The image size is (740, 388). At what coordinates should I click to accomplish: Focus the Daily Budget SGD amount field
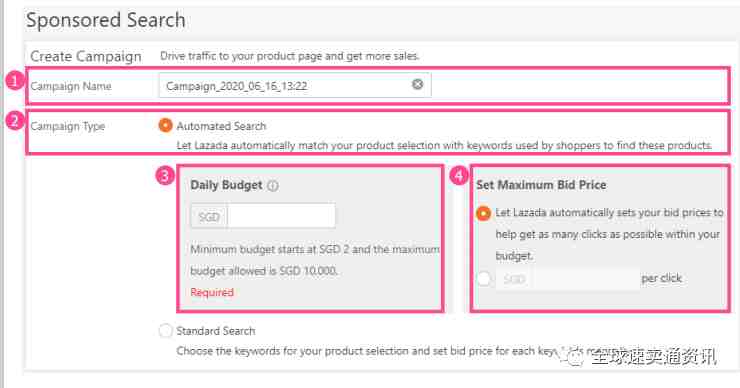tap(281, 216)
